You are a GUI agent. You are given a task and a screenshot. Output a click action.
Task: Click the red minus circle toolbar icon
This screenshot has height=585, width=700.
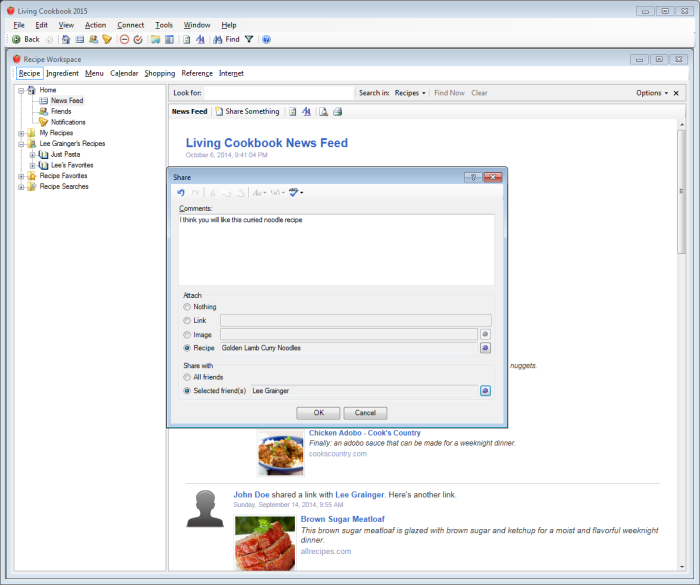click(x=125, y=39)
